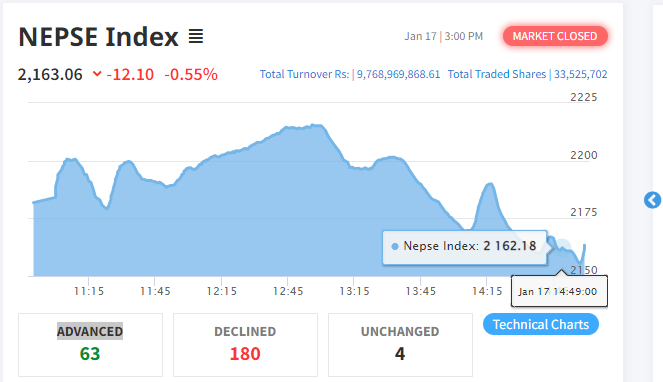Click the 12:45 time-axis label

pyautogui.click(x=288, y=291)
